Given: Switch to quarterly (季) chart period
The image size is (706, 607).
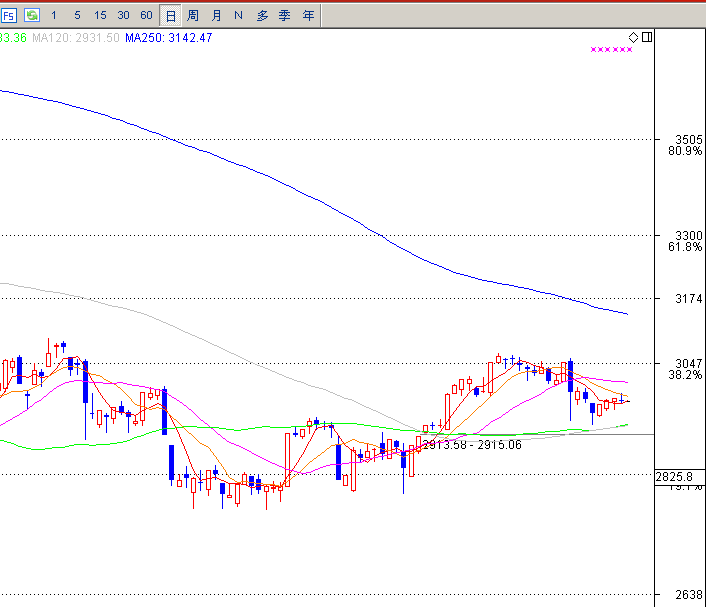Looking at the screenshot, I should point(285,15).
